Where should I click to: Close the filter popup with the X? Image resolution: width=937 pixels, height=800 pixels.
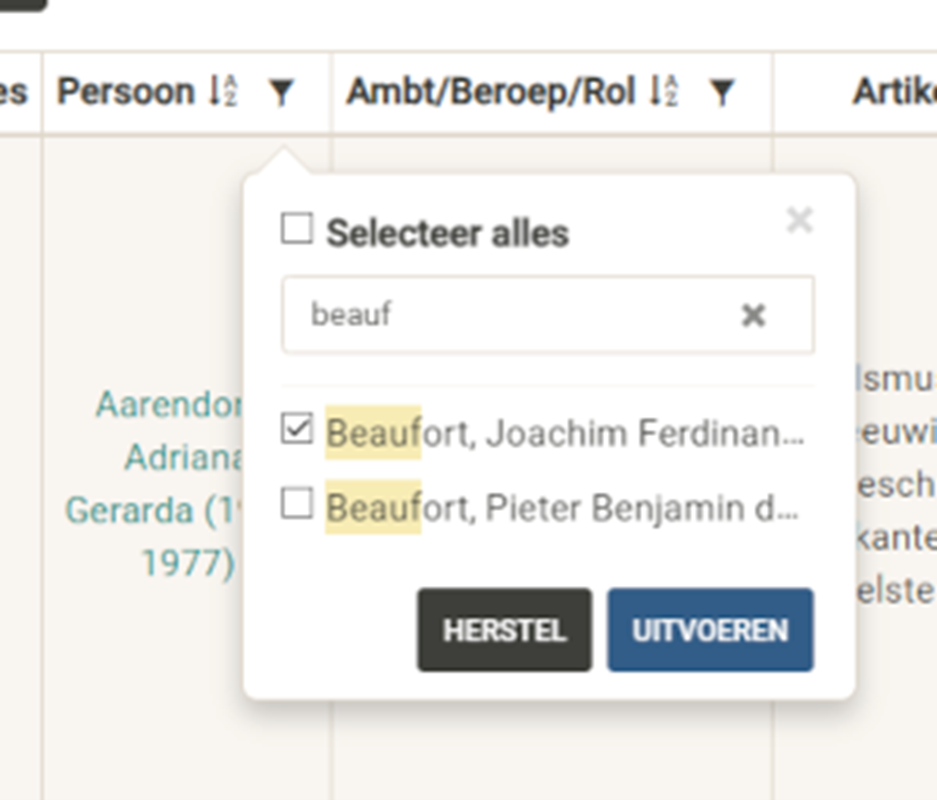pos(800,220)
